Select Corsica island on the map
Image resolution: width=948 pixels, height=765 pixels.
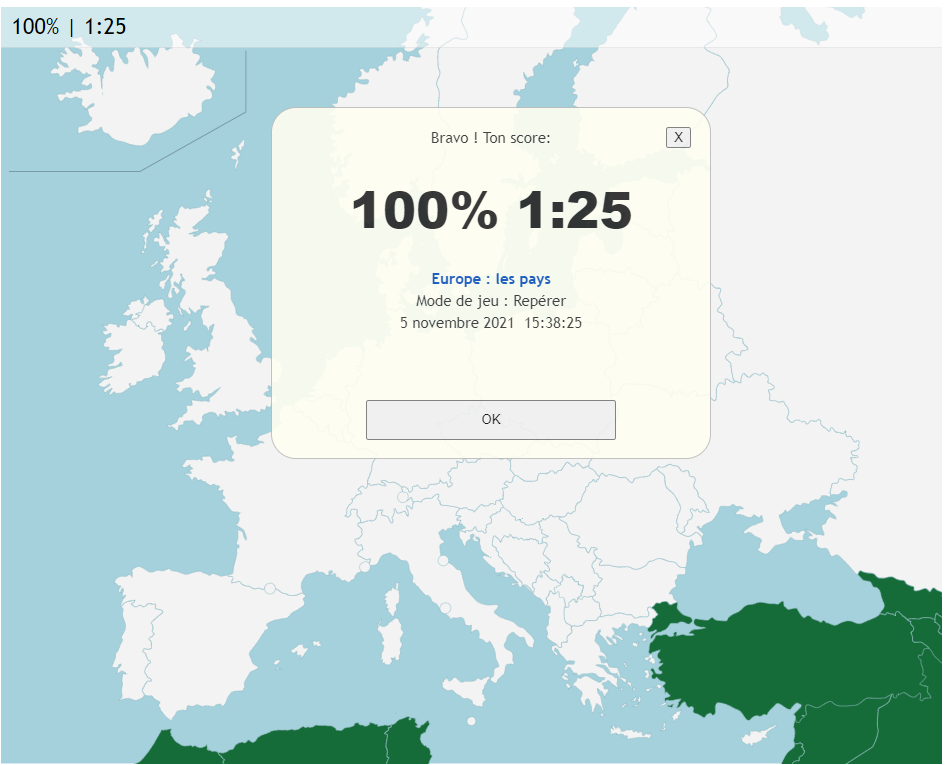[x=392, y=599]
